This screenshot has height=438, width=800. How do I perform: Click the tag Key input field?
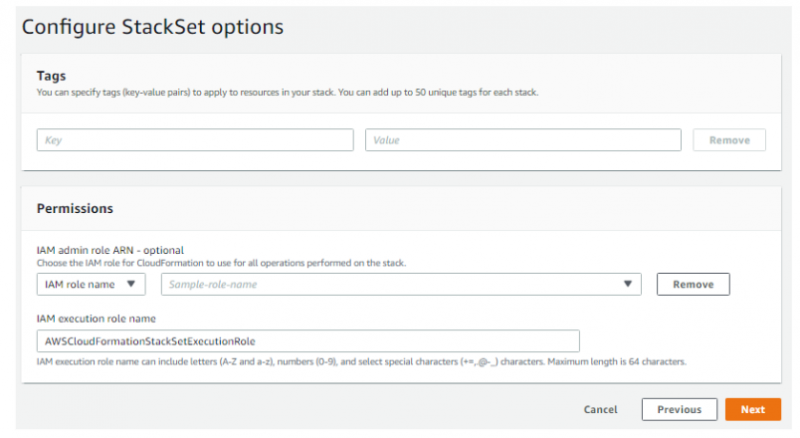click(195, 140)
